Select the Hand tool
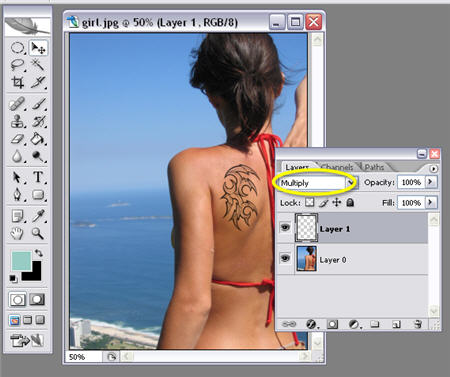 click(17, 233)
